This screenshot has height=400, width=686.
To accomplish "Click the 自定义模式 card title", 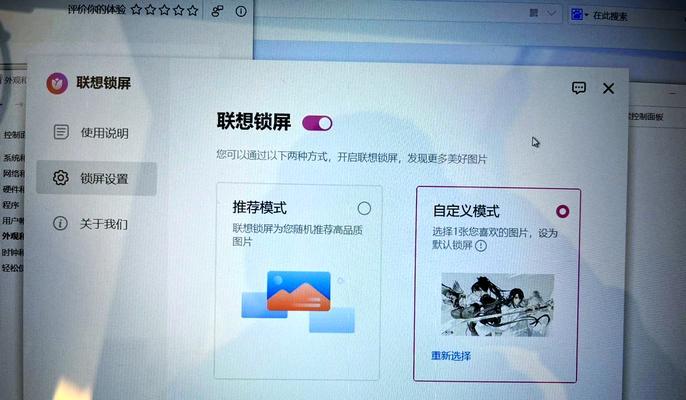I will [466, 211].
